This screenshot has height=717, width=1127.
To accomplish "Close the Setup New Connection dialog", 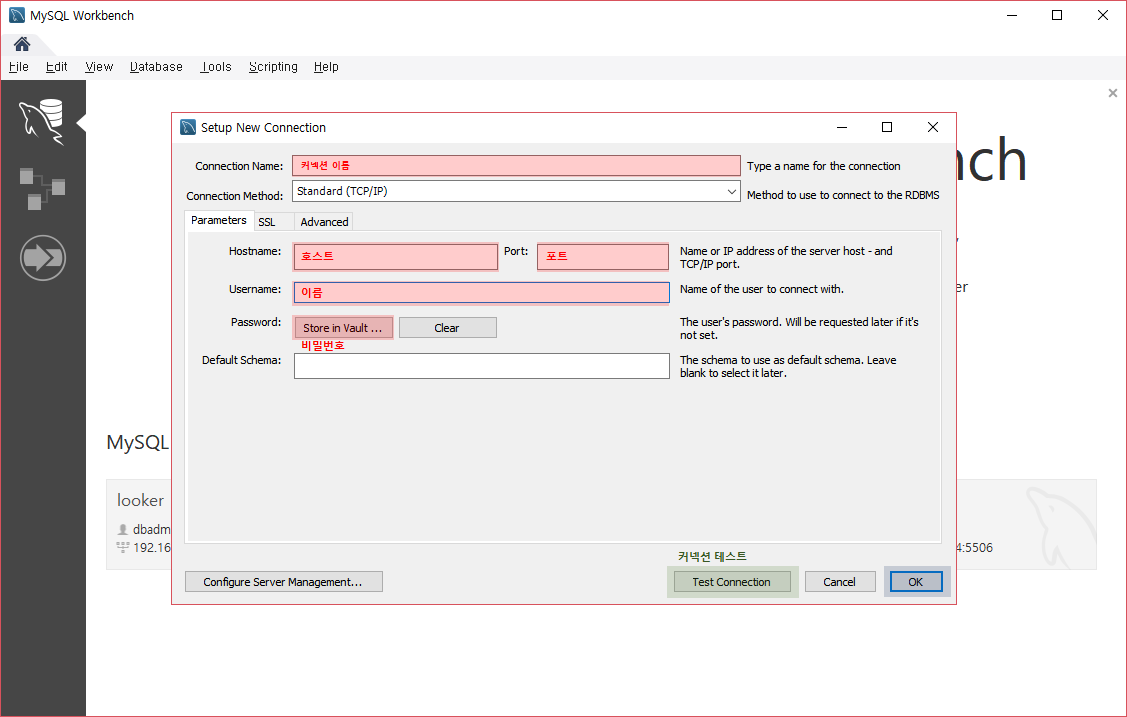I will tap(933, 127).
